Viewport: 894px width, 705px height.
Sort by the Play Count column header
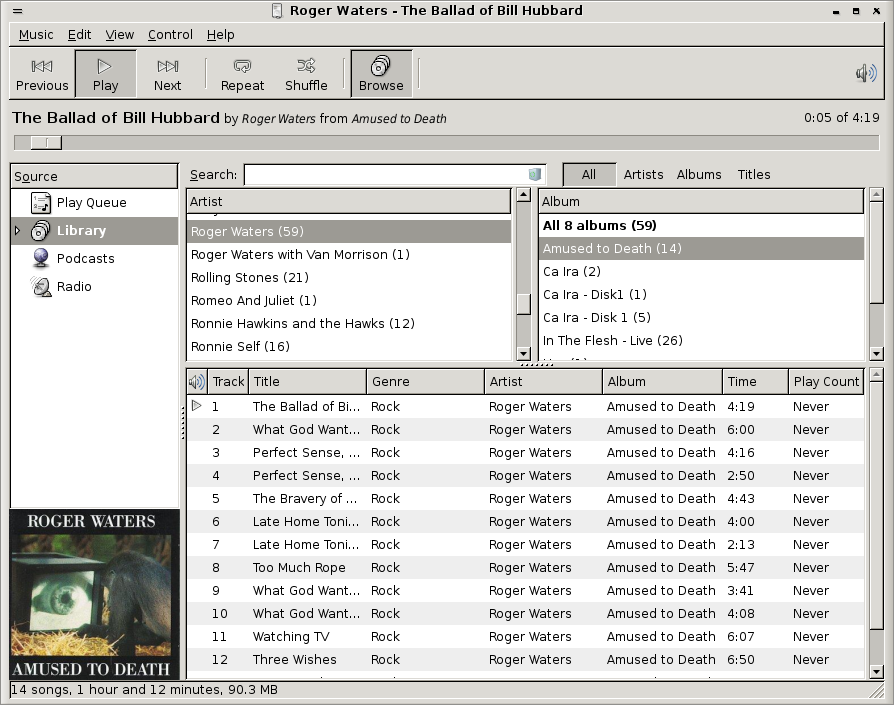click(x=826, y=381)
